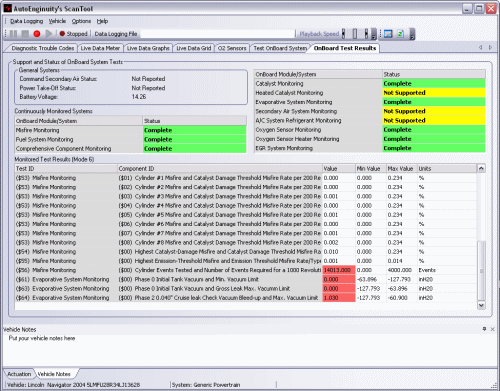The width and height of the screenshot is (500, 391).
Task: Click the pause playback button
Action: (x=13, y=34)
